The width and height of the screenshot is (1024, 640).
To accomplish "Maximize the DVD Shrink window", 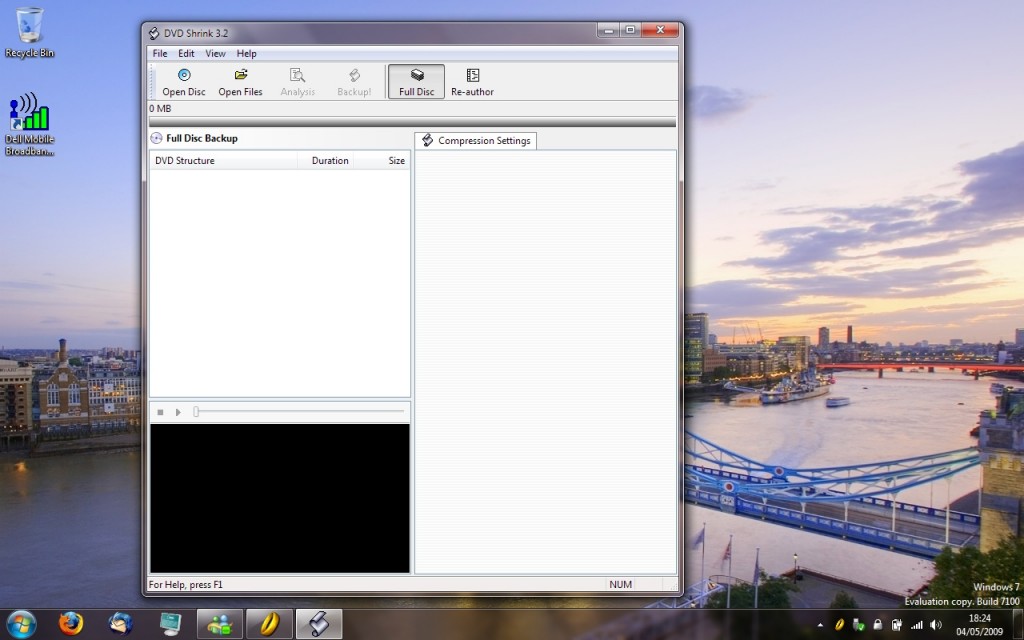I will (630, 30).
